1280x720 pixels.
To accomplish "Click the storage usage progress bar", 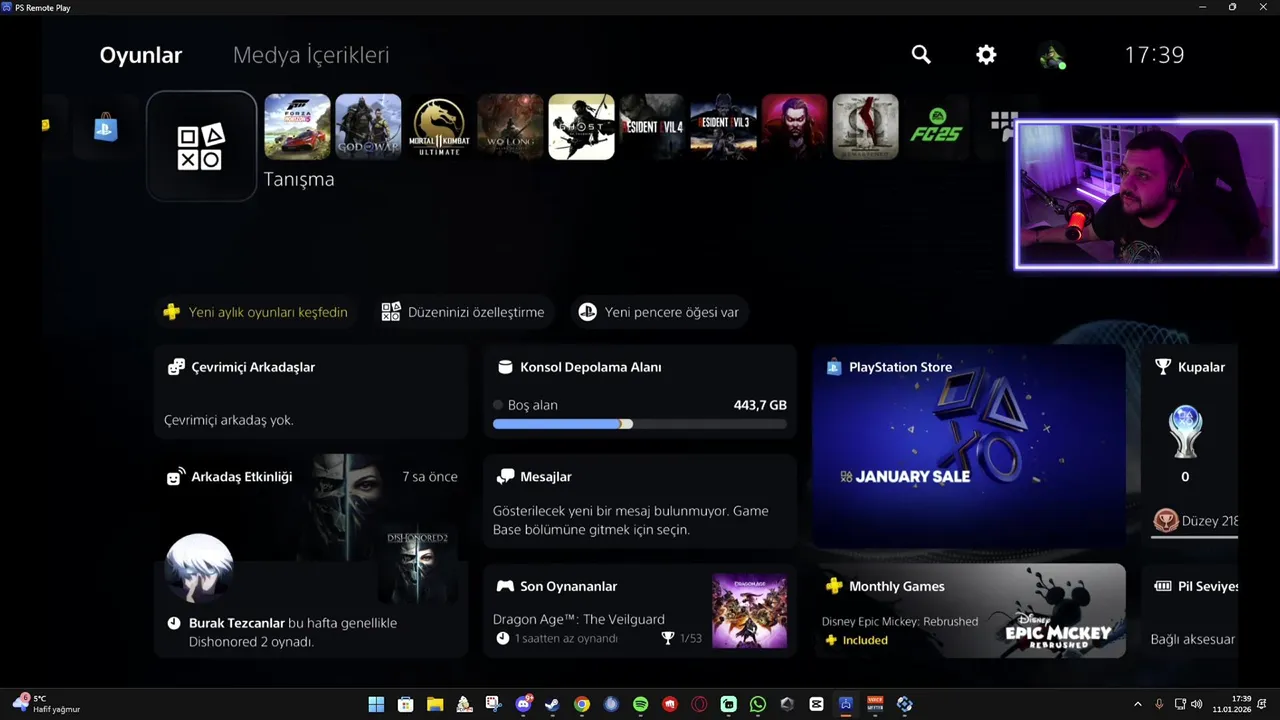I will [x=640, y=424].
